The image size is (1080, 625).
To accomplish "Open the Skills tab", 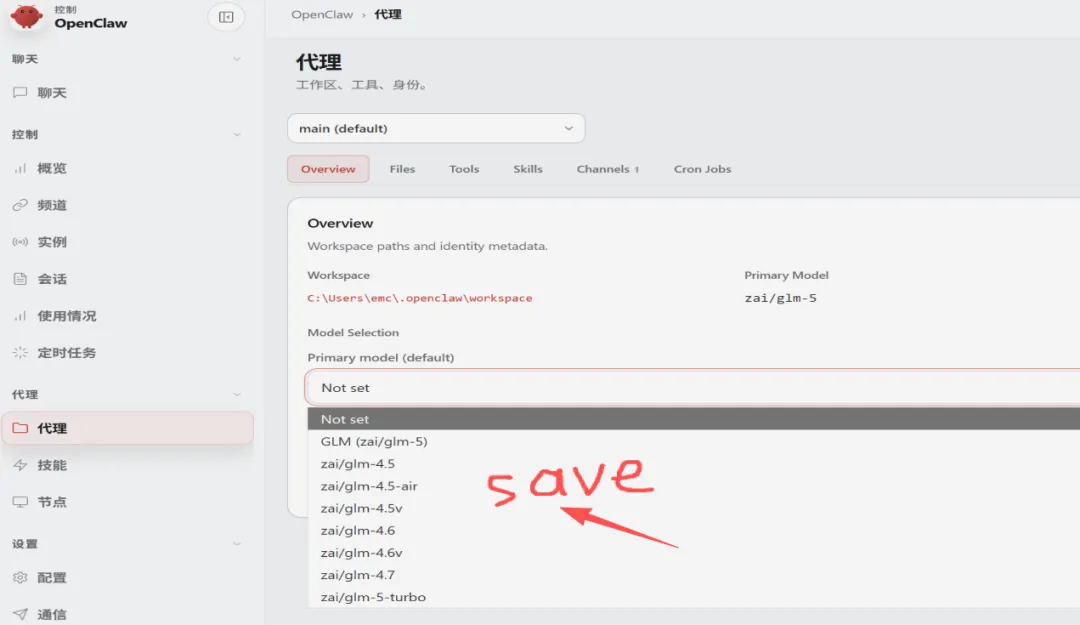I will [x=528, y=169].
